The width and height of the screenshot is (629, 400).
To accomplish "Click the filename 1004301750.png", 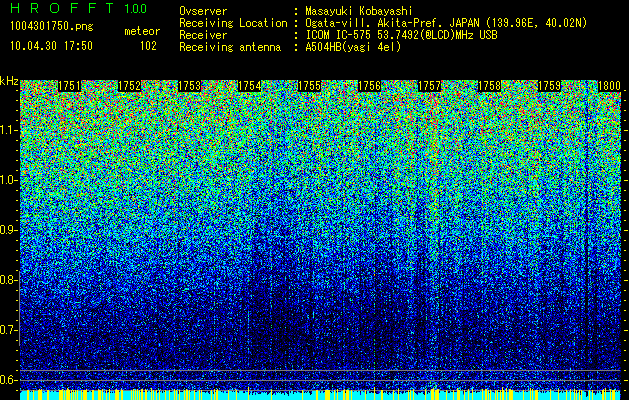I will tap(52, 27).
